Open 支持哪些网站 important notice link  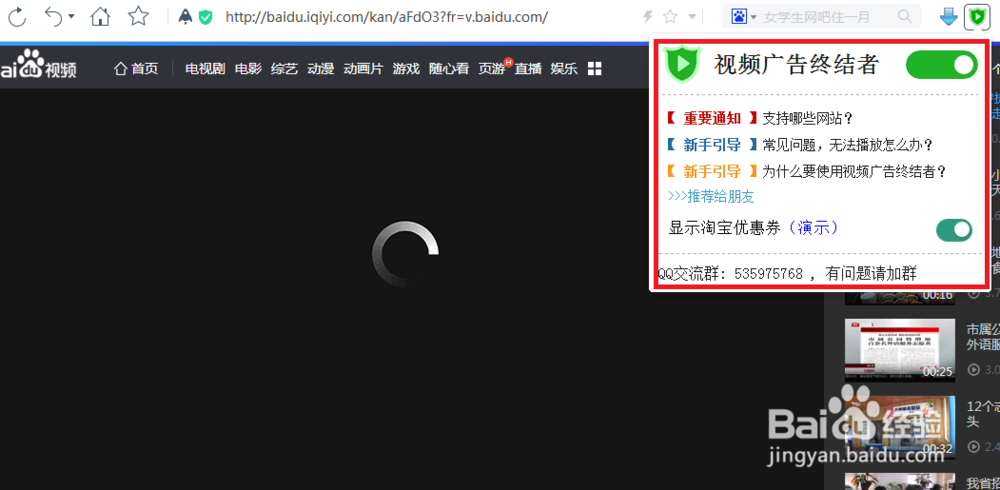807,118
